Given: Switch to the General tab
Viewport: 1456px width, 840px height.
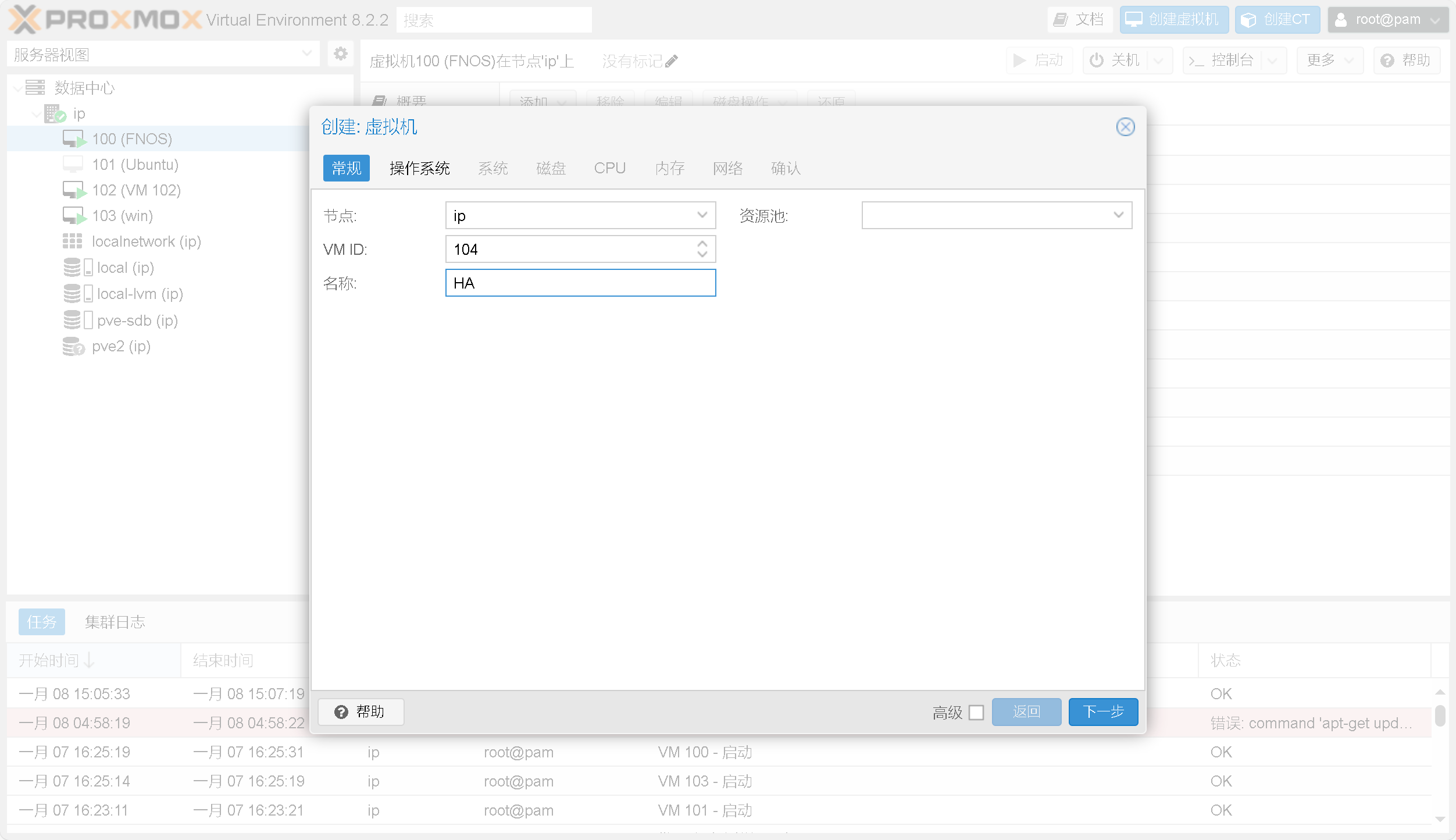Looking at the screenshot, I should (346, 168).
